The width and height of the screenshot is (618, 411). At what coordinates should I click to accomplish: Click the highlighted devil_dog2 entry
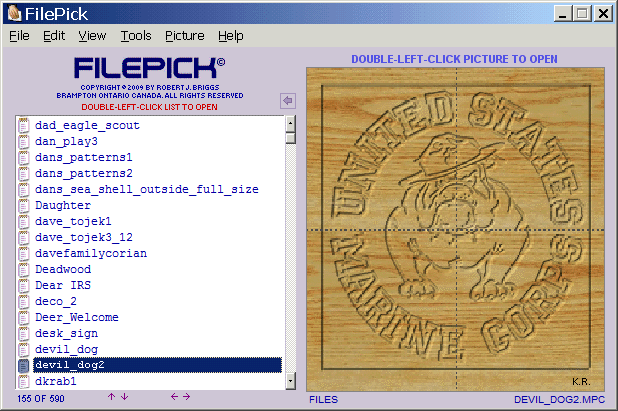click(x=157, y=365)
